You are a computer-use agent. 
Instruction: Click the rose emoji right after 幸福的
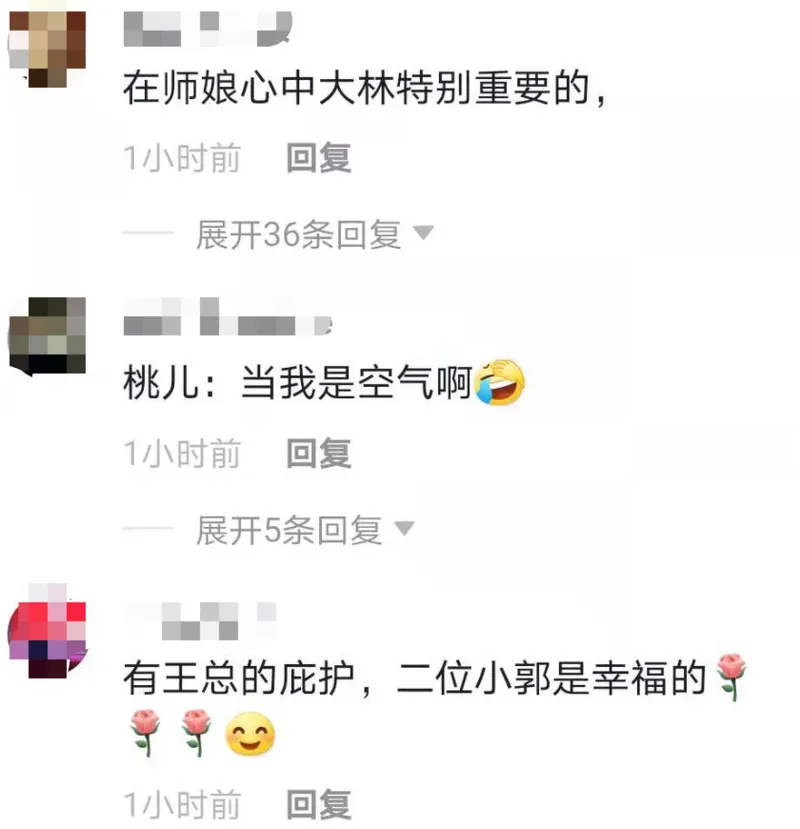(731, 677)
